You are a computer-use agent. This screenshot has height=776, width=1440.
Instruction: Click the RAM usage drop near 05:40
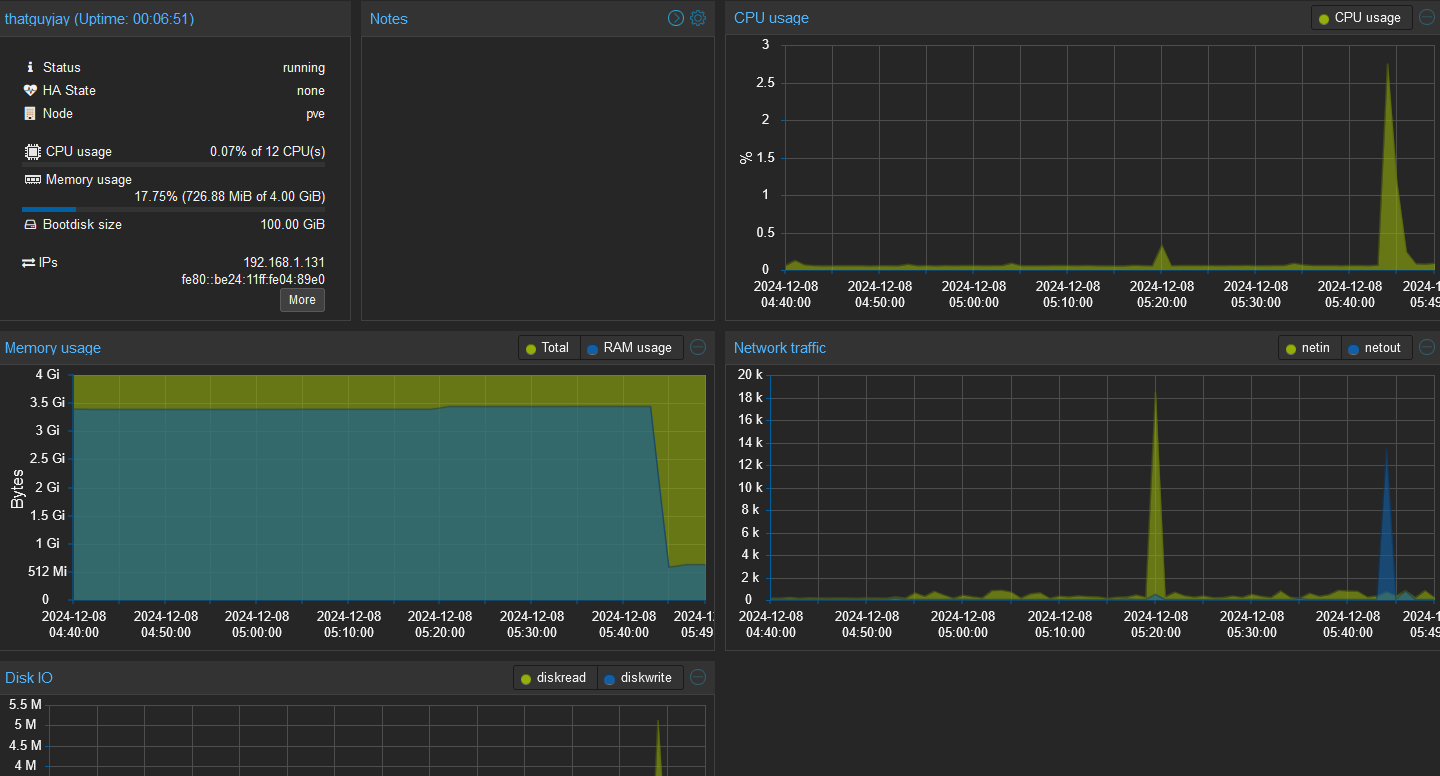click(x=660, y=487)
